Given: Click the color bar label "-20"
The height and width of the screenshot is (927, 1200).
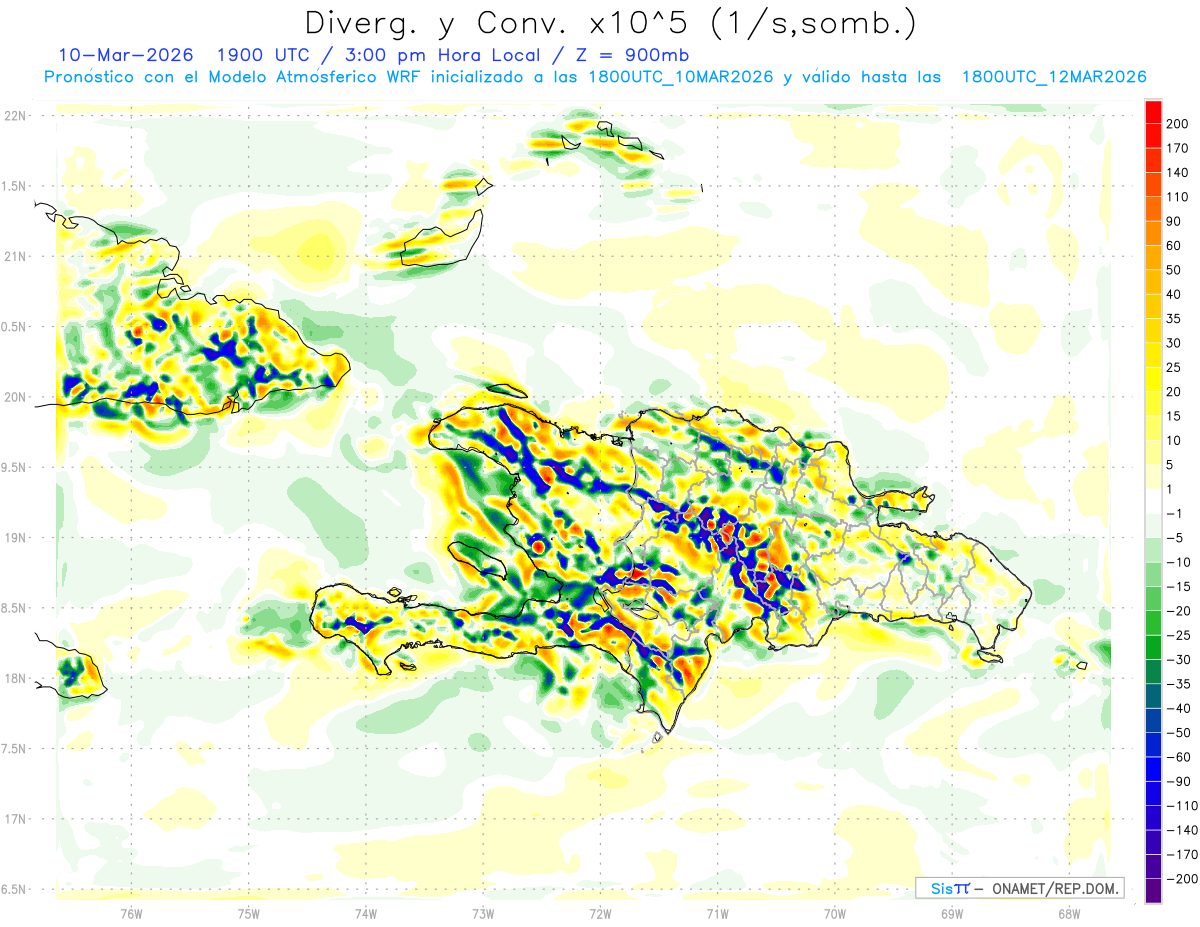Looking at the screenshot, I should click(1179, 612).
